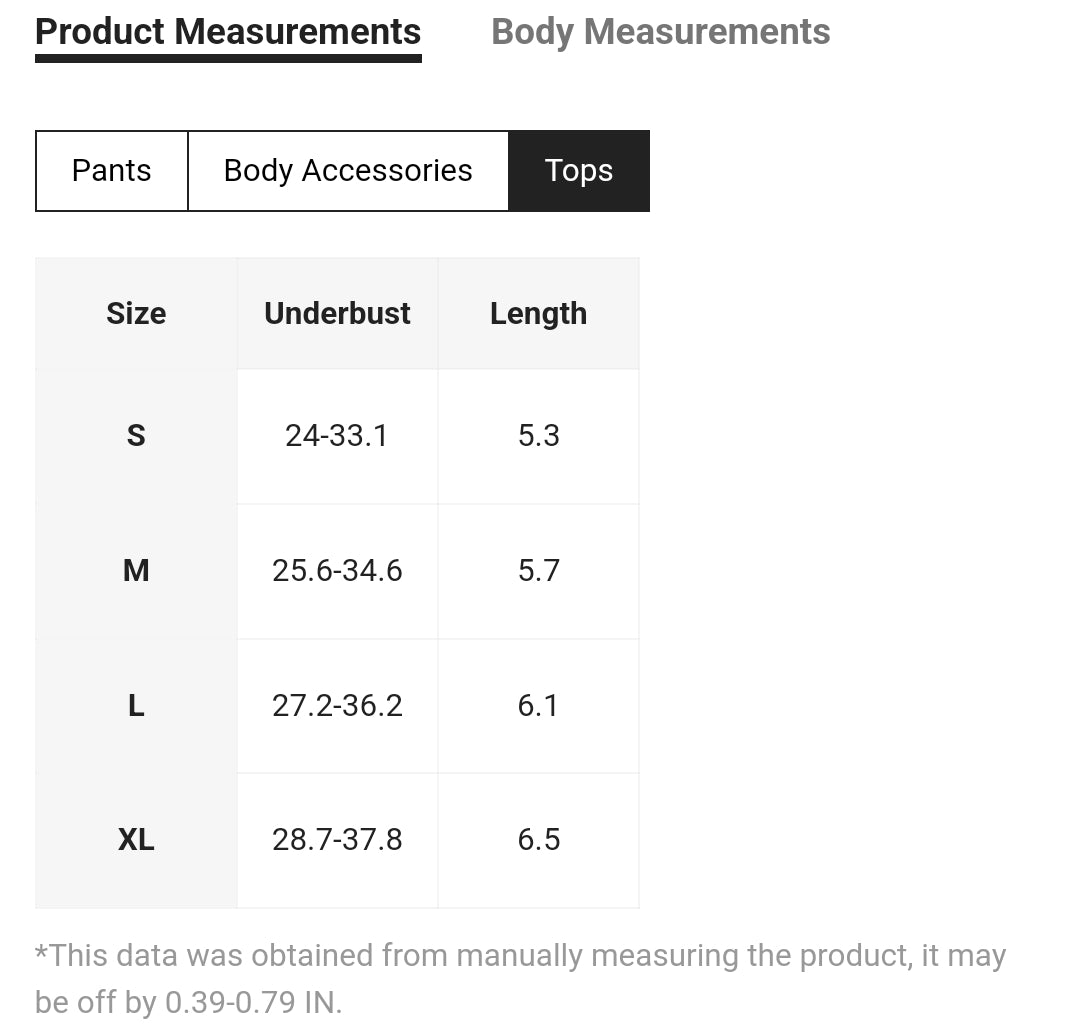Click the Length column header
Screen dimensions: 1080x1035
pyautogui.click(x=538, y=313)
